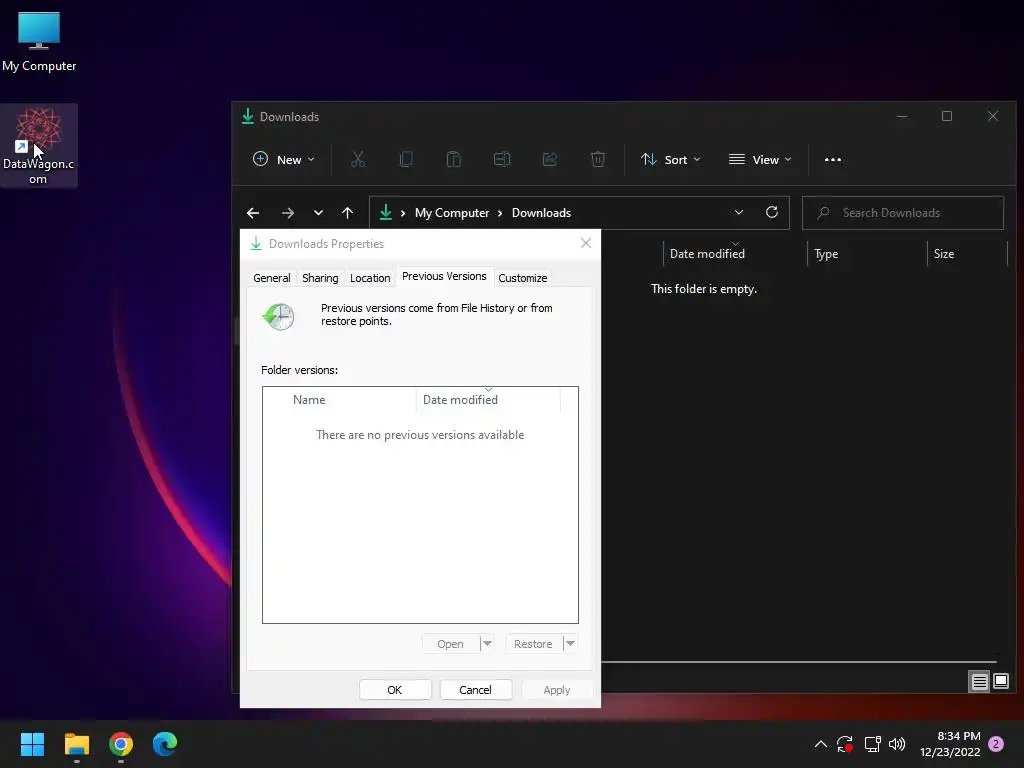Open the View dropdown
Viewport: 1024px width, 768px height.
click(760, 159)
